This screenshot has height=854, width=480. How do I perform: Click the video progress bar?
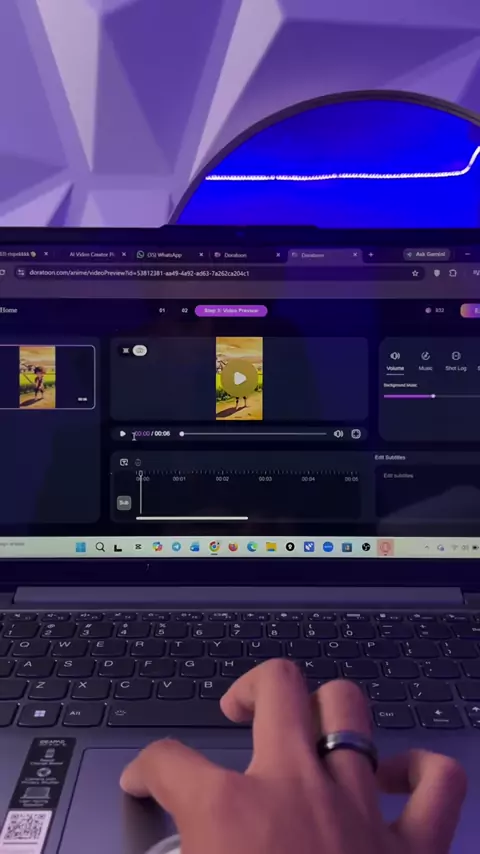tap(254, 434)
